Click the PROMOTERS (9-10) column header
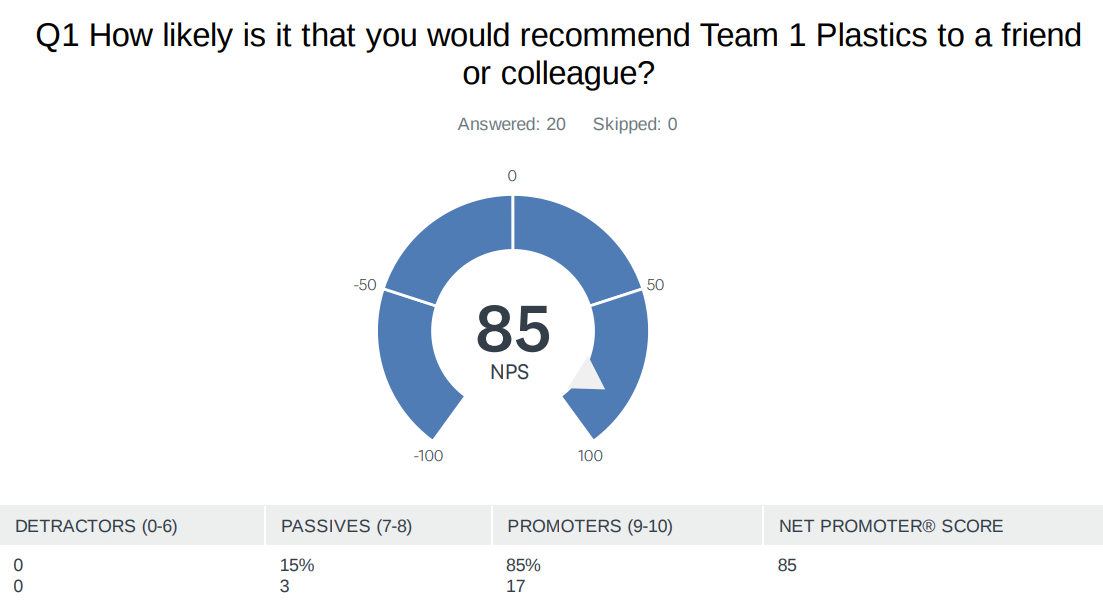Viewport: 1103px width, 601px height. click(x=590, y=526)
